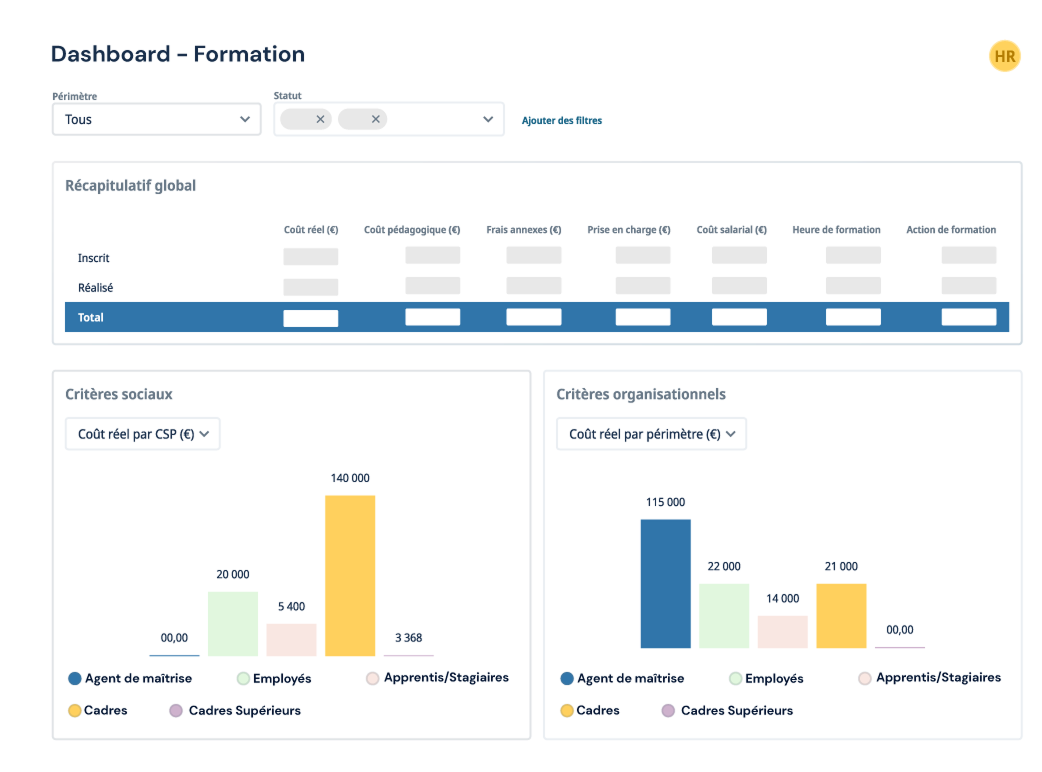Screen dimensions: 1042x772
Task: Expand the Statut dropdown arrow
Action: (488, 119)
